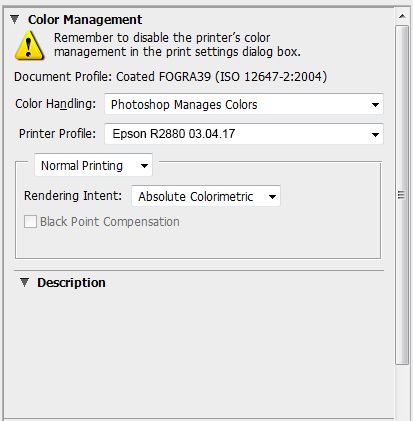The height and width of the screenshot is (421, 413).
Task: Click the Document Profile text line
Action: pyautogui.click(x=170, y=77)
